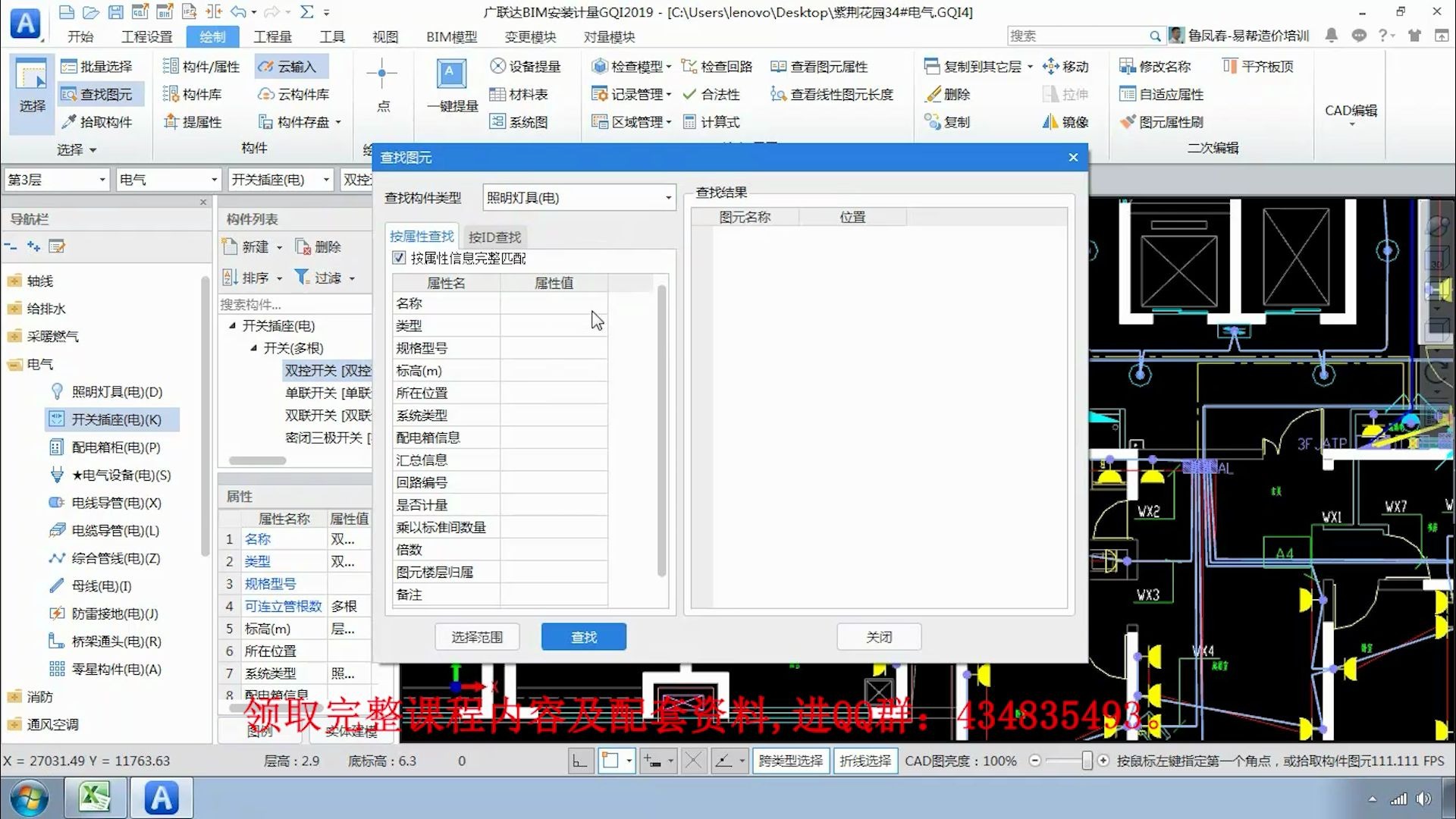
Task: Activate the 拾取构件 tool
Action: pos(99,121)
